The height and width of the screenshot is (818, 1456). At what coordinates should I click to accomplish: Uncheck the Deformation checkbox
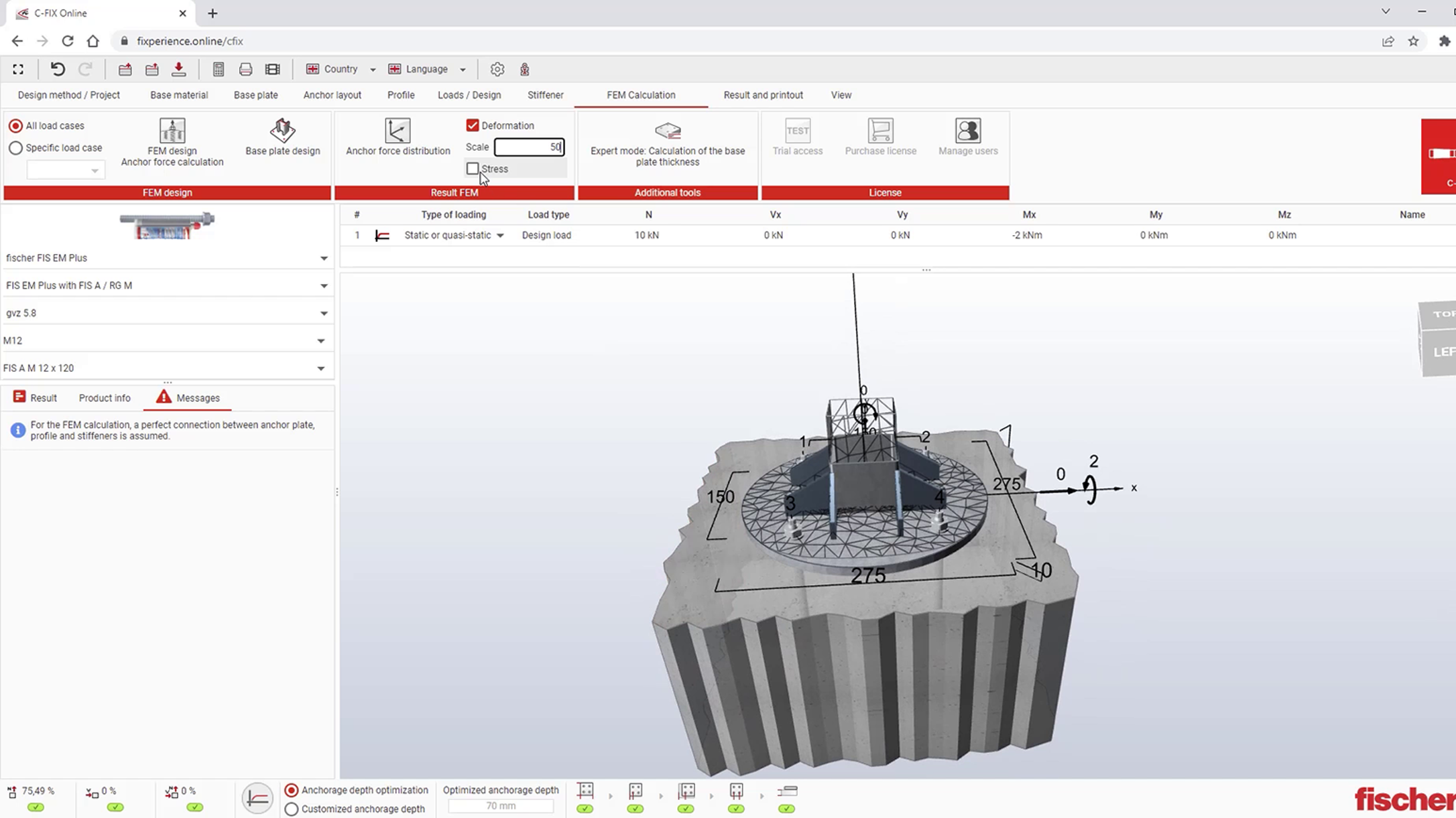(x=473, y=125)
